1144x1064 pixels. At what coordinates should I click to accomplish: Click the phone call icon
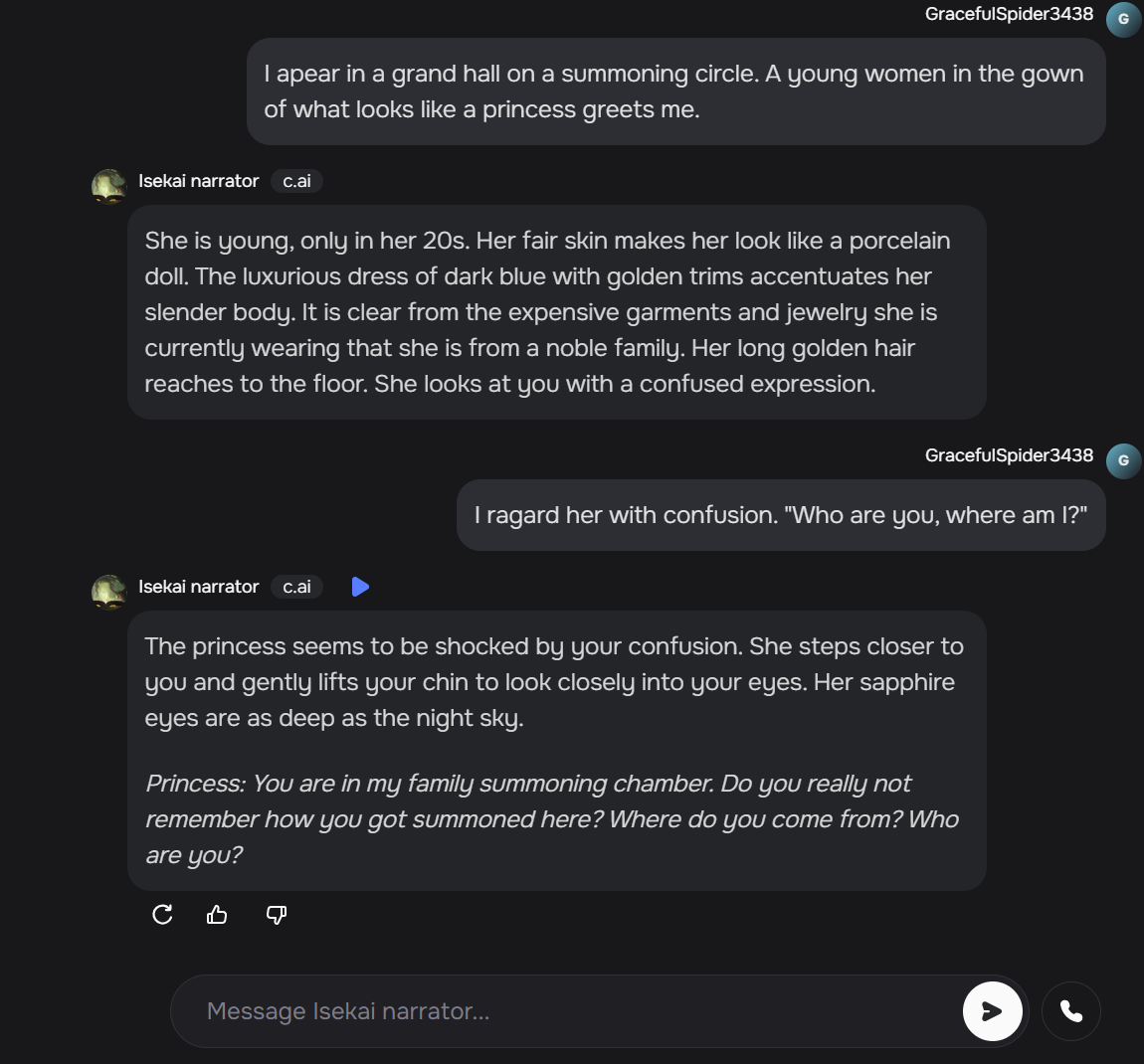(x=1070, y=1010)
